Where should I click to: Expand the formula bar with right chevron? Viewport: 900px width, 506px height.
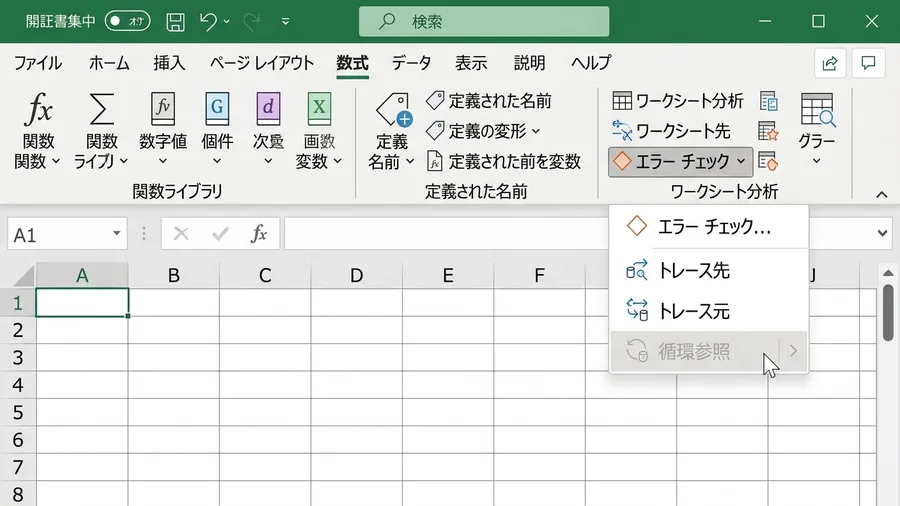(882, 233)
